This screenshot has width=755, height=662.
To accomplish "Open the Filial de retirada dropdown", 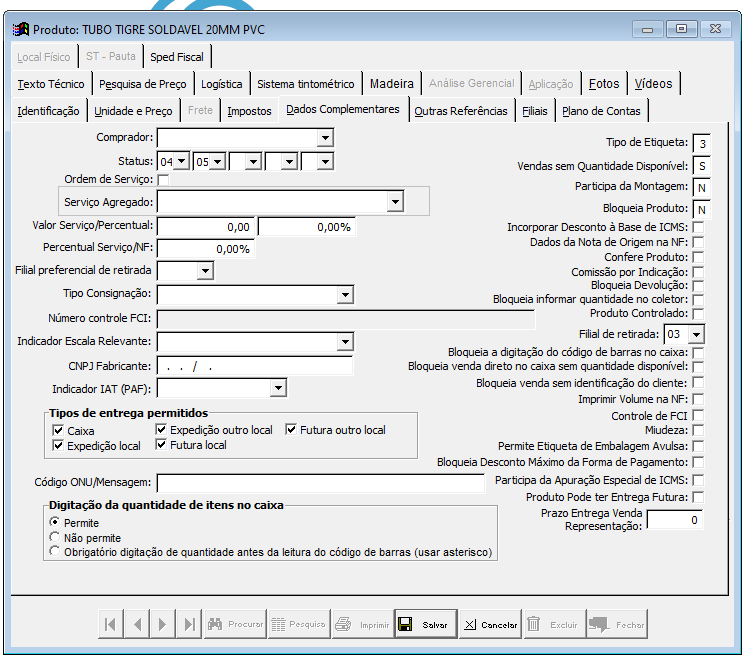I will [x=697, y=334].
